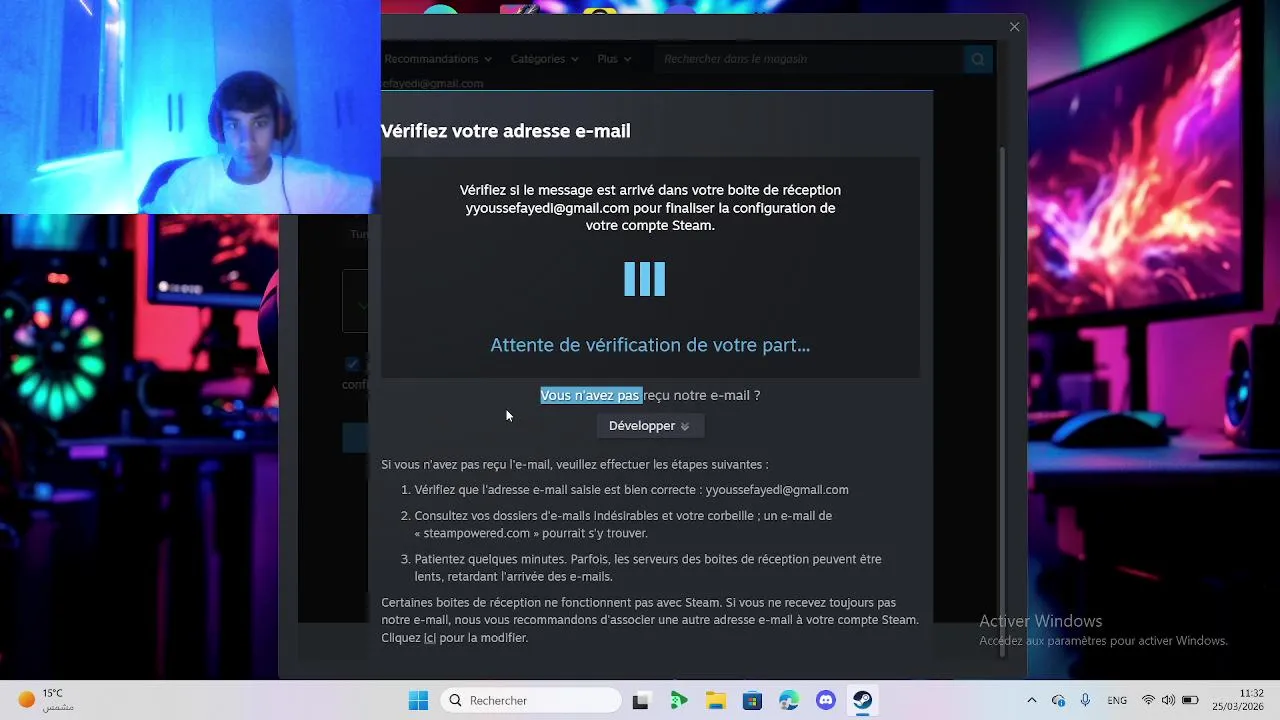The width and height of the screenshot is (1280, 720).
Task: Click the Rechercher dans le magasin field
Action: point(808,59)
